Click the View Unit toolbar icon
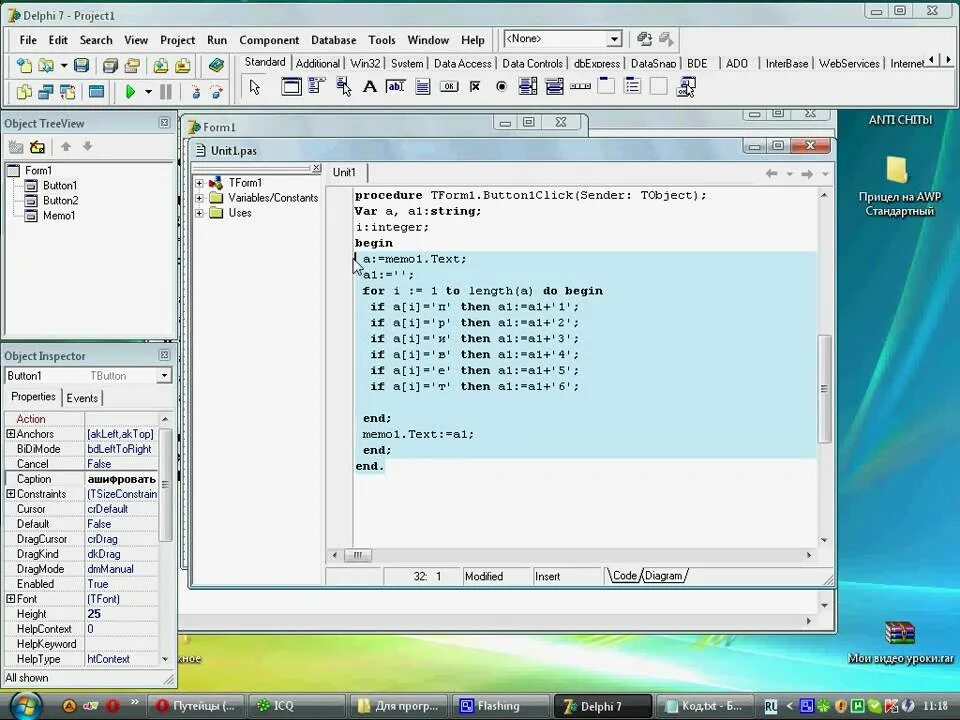 (24, 92)
